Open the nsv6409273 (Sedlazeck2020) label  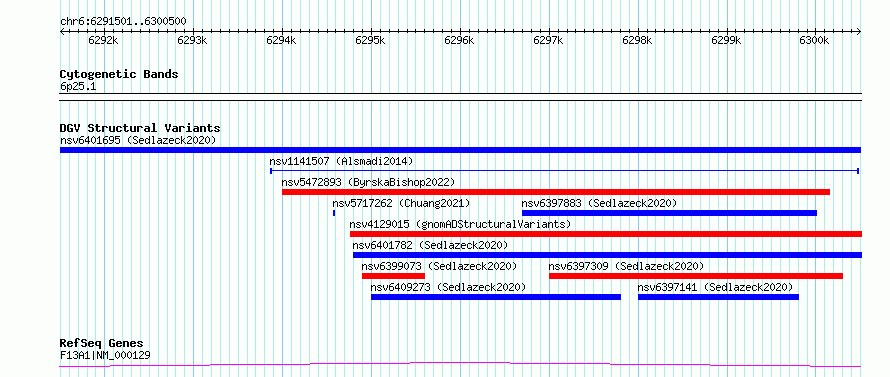point(448,287)
